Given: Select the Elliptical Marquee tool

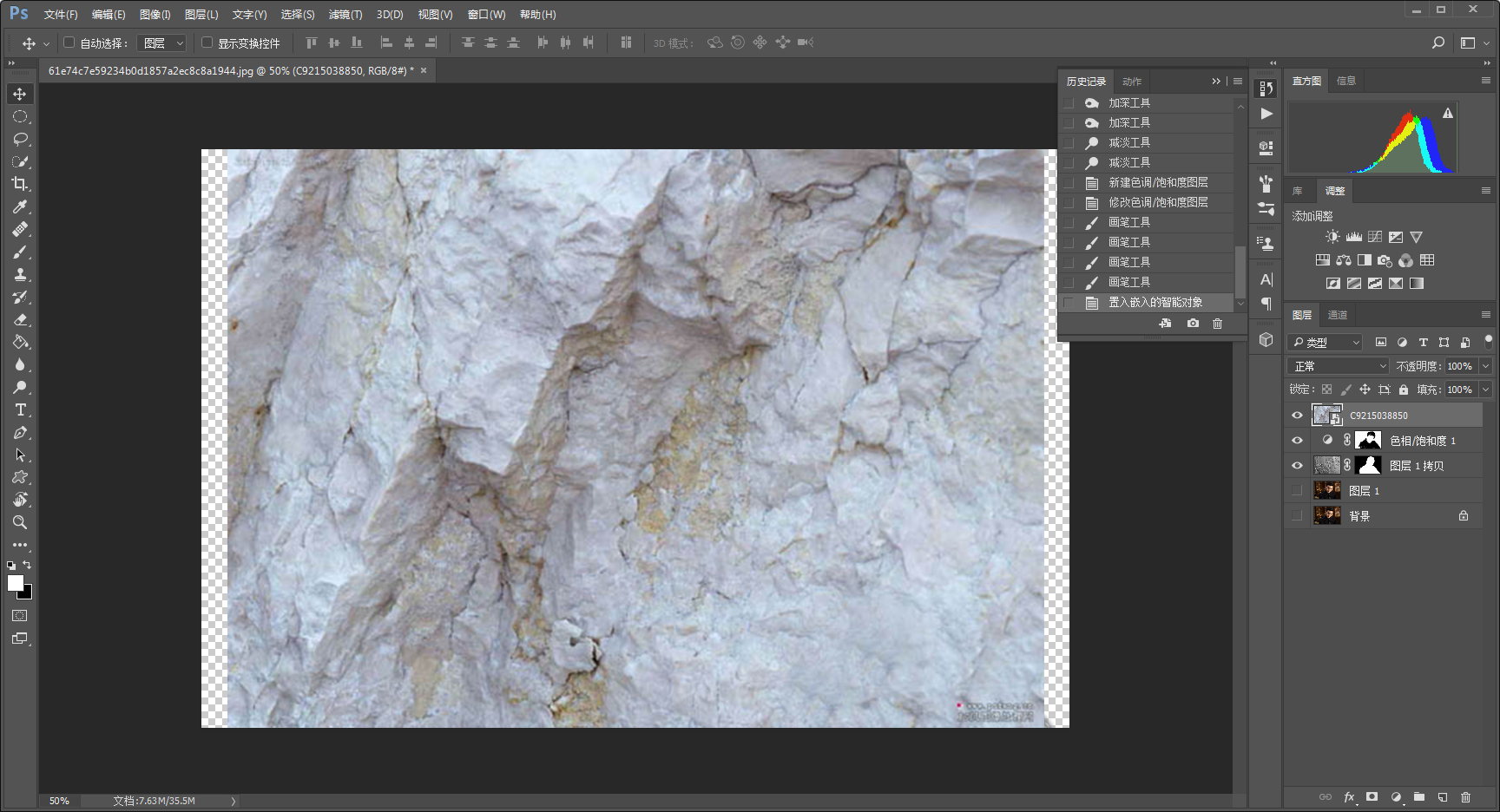Looking at the screenshot, I should [x=20, y=116].
